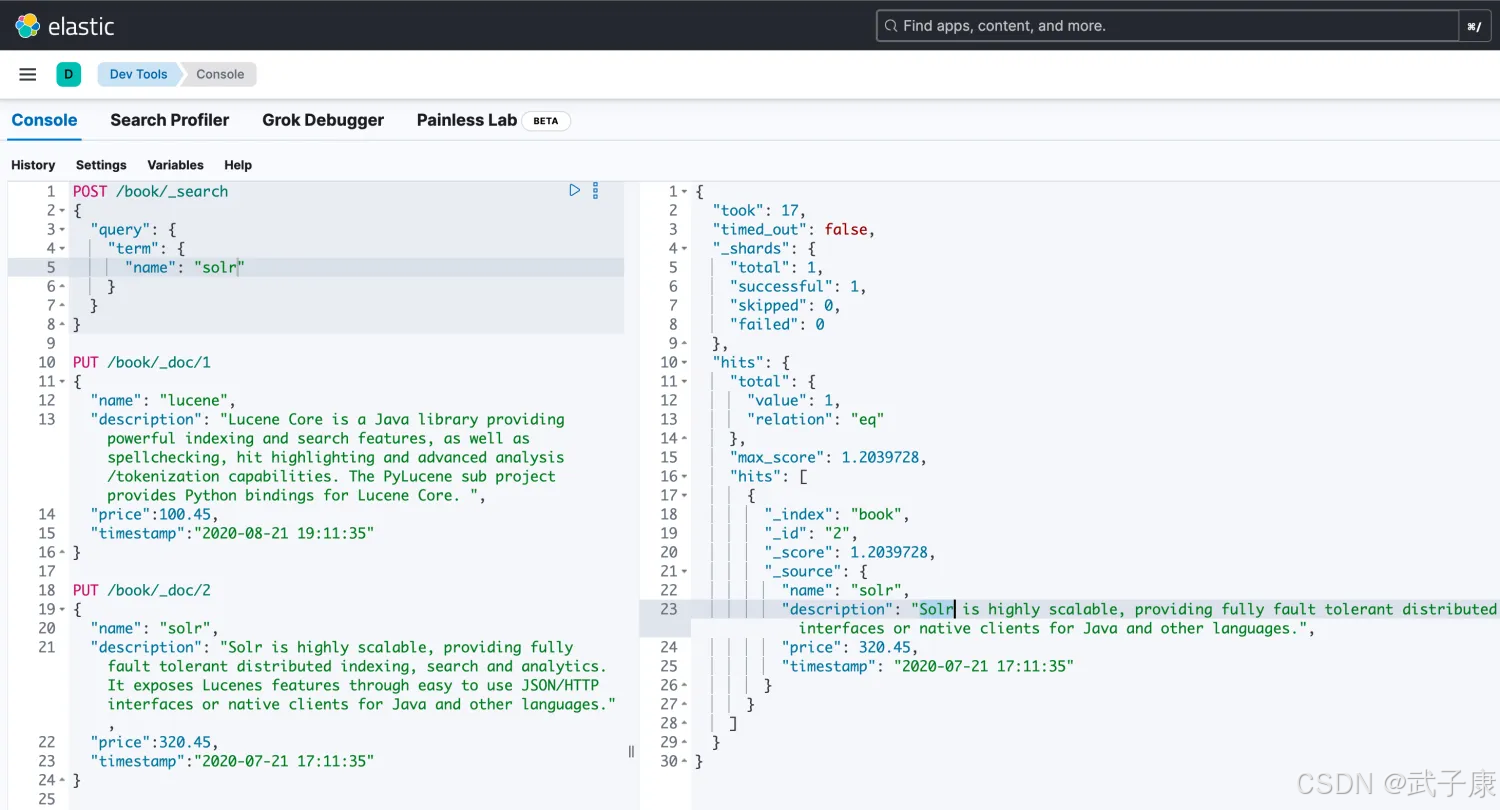Open the Variables panel
The height and width of the screenshot is (810, 1500).
pyautogui.click(x=175, y=165)
